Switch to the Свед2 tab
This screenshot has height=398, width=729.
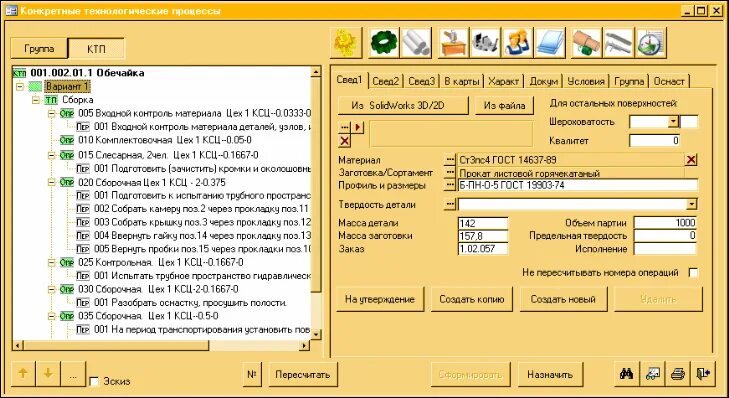coord(385,81)
